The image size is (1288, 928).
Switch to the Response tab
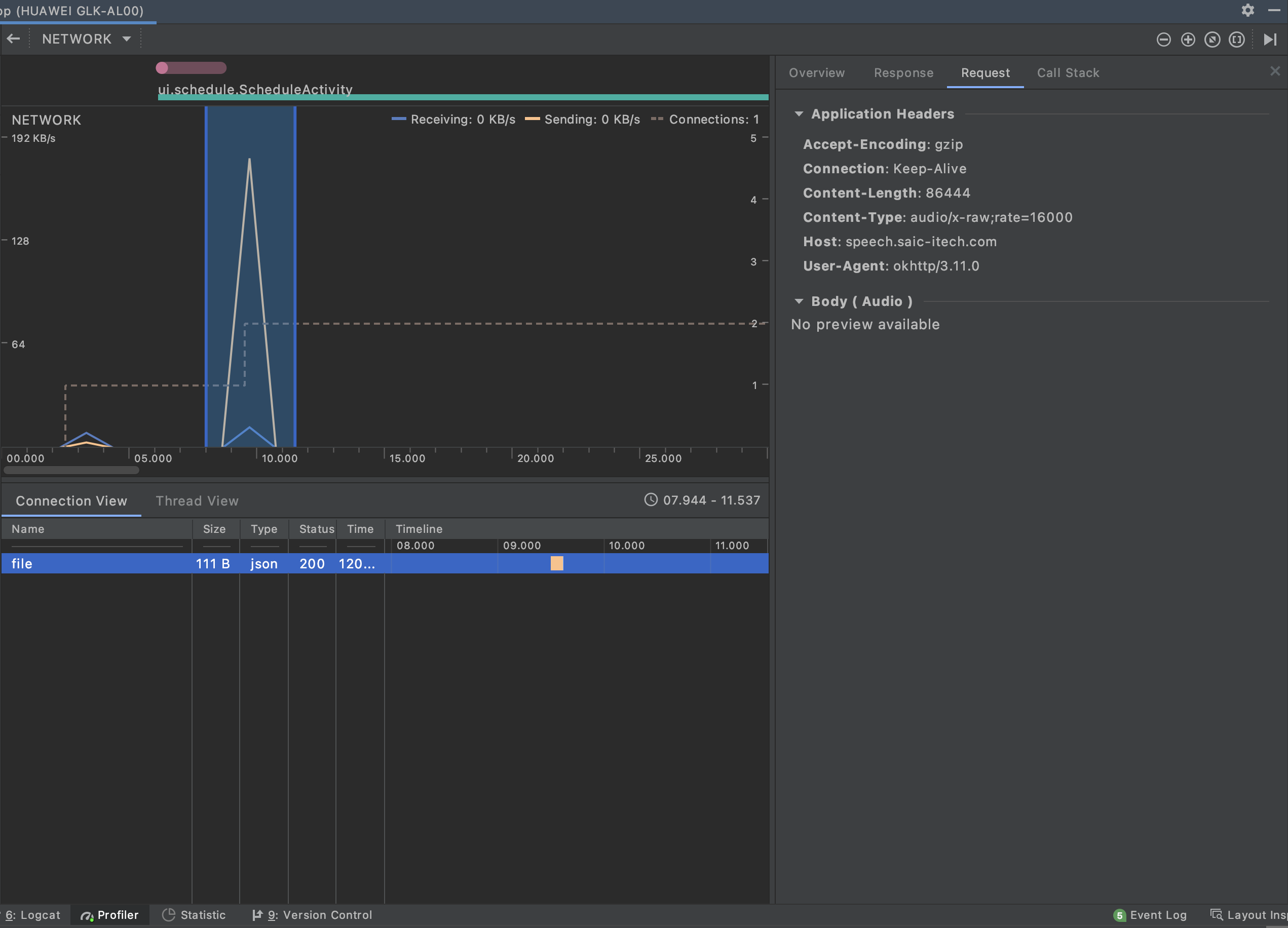click(x=903, y=72)
